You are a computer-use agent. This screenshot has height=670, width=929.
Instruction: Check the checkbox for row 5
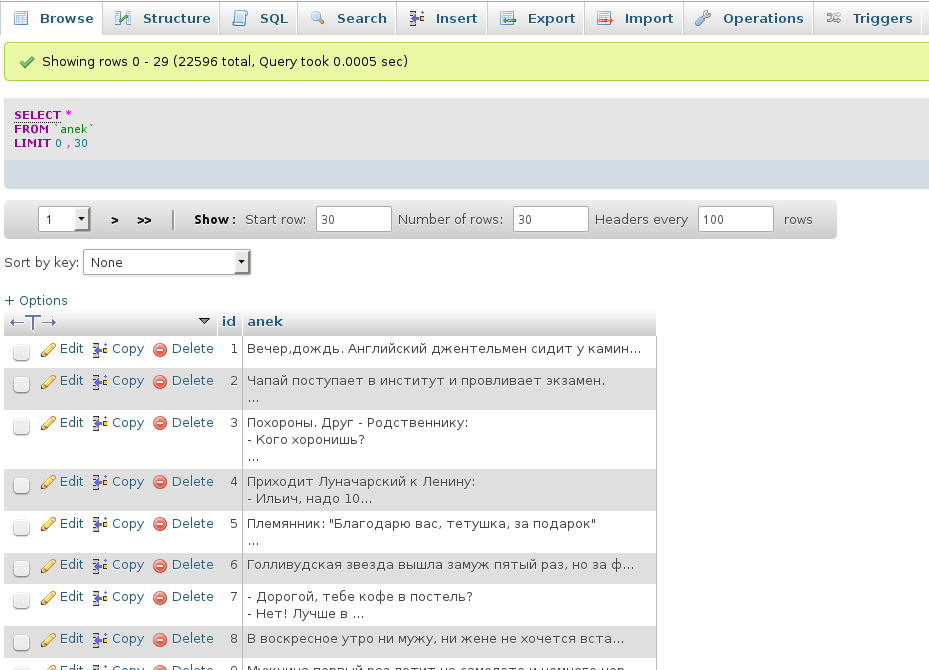point(21,527)
